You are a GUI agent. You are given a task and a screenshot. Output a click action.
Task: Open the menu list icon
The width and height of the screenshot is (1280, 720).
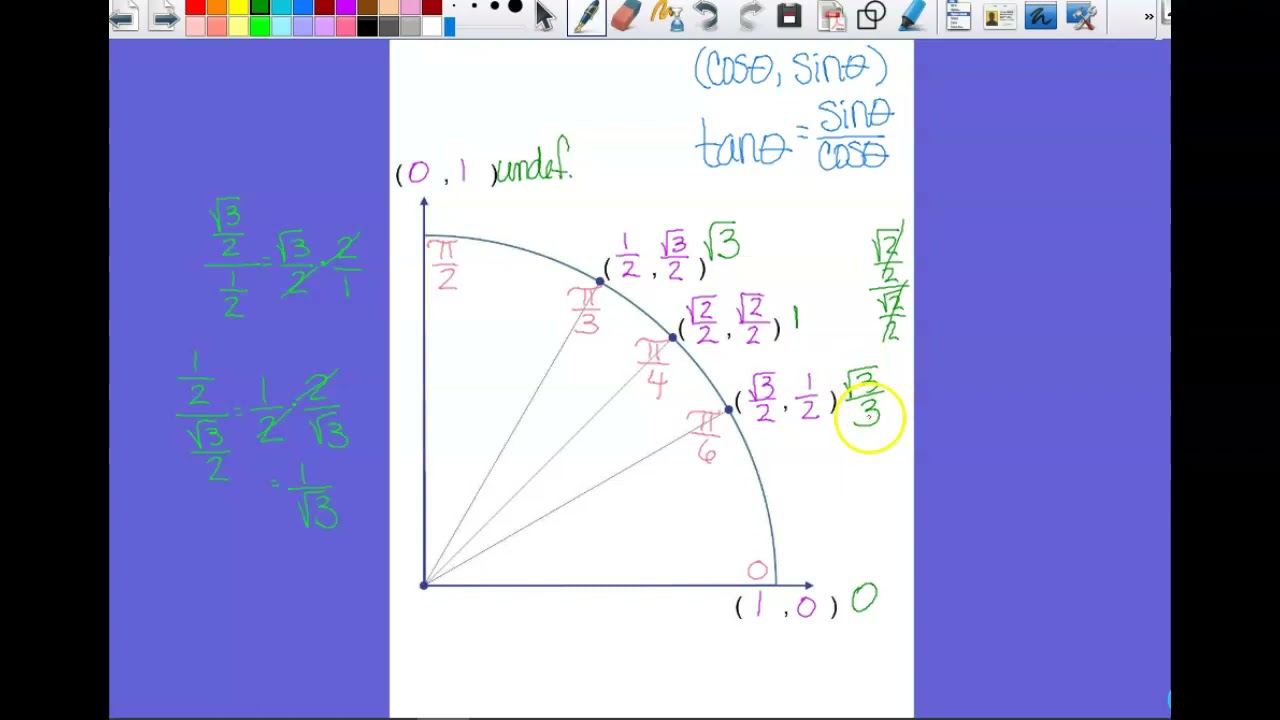point(958,15)
